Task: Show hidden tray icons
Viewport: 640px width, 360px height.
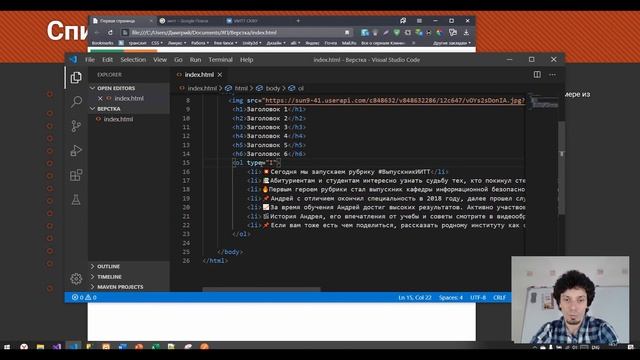Action: 535,347
